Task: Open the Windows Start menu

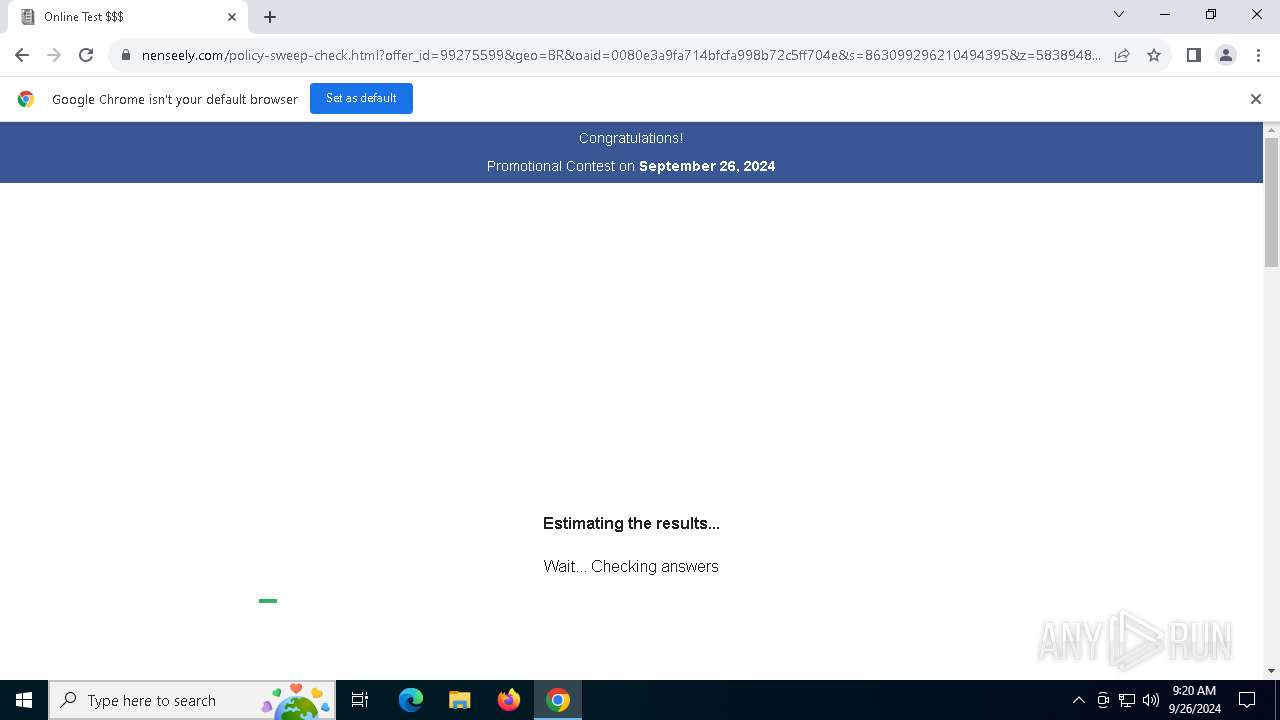Action: pyautogui.click(x=24, y=700)
